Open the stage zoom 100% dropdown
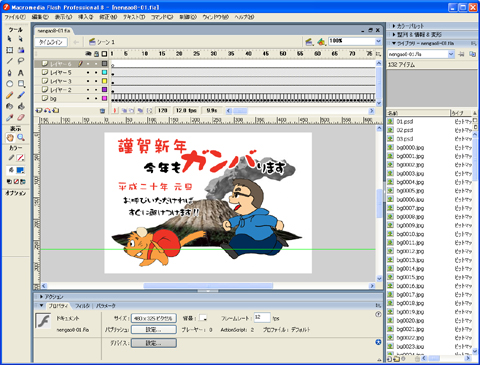 pyautogui.click(x=378, y=41)
